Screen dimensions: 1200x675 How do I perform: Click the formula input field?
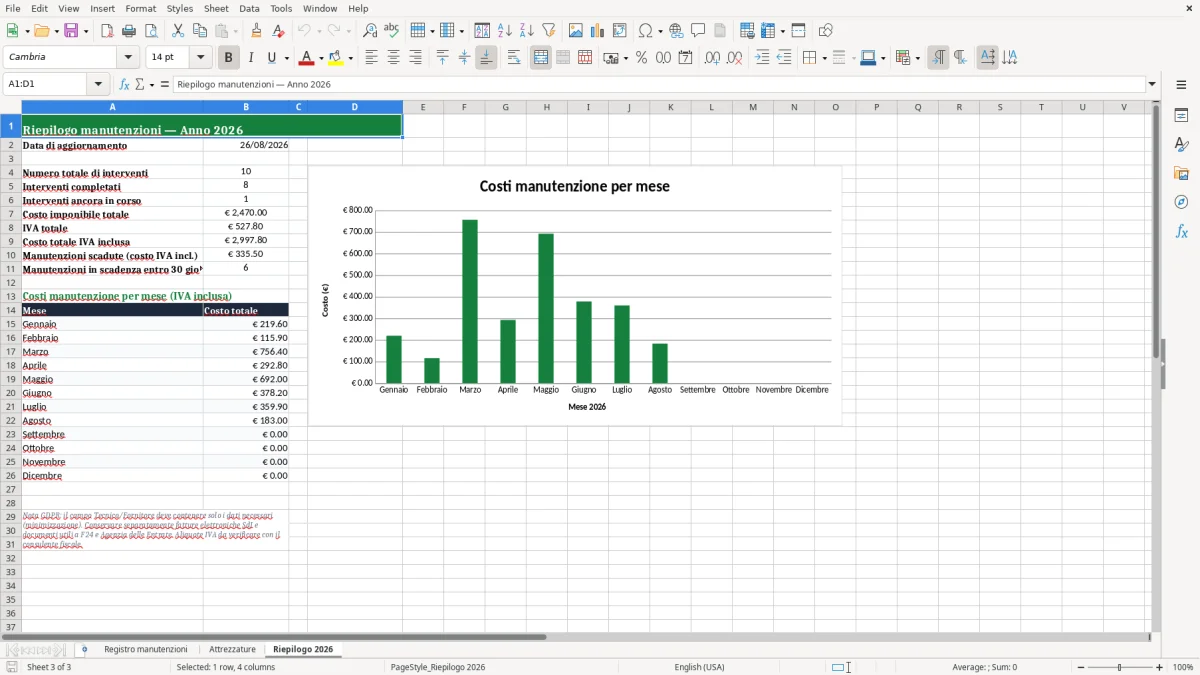658,84
